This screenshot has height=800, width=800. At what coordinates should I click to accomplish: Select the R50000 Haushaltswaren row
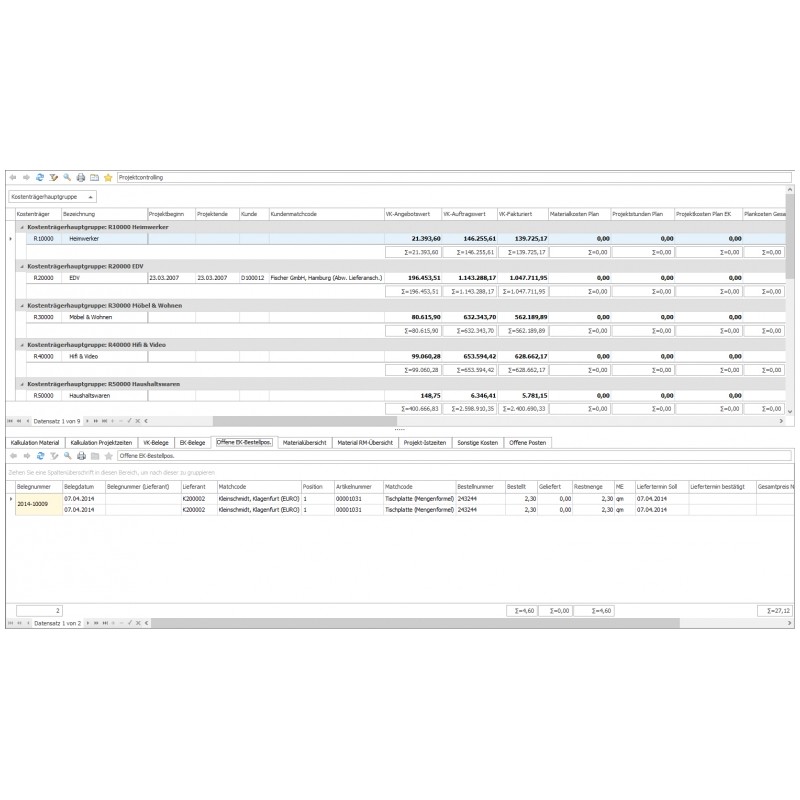[406, 396]
